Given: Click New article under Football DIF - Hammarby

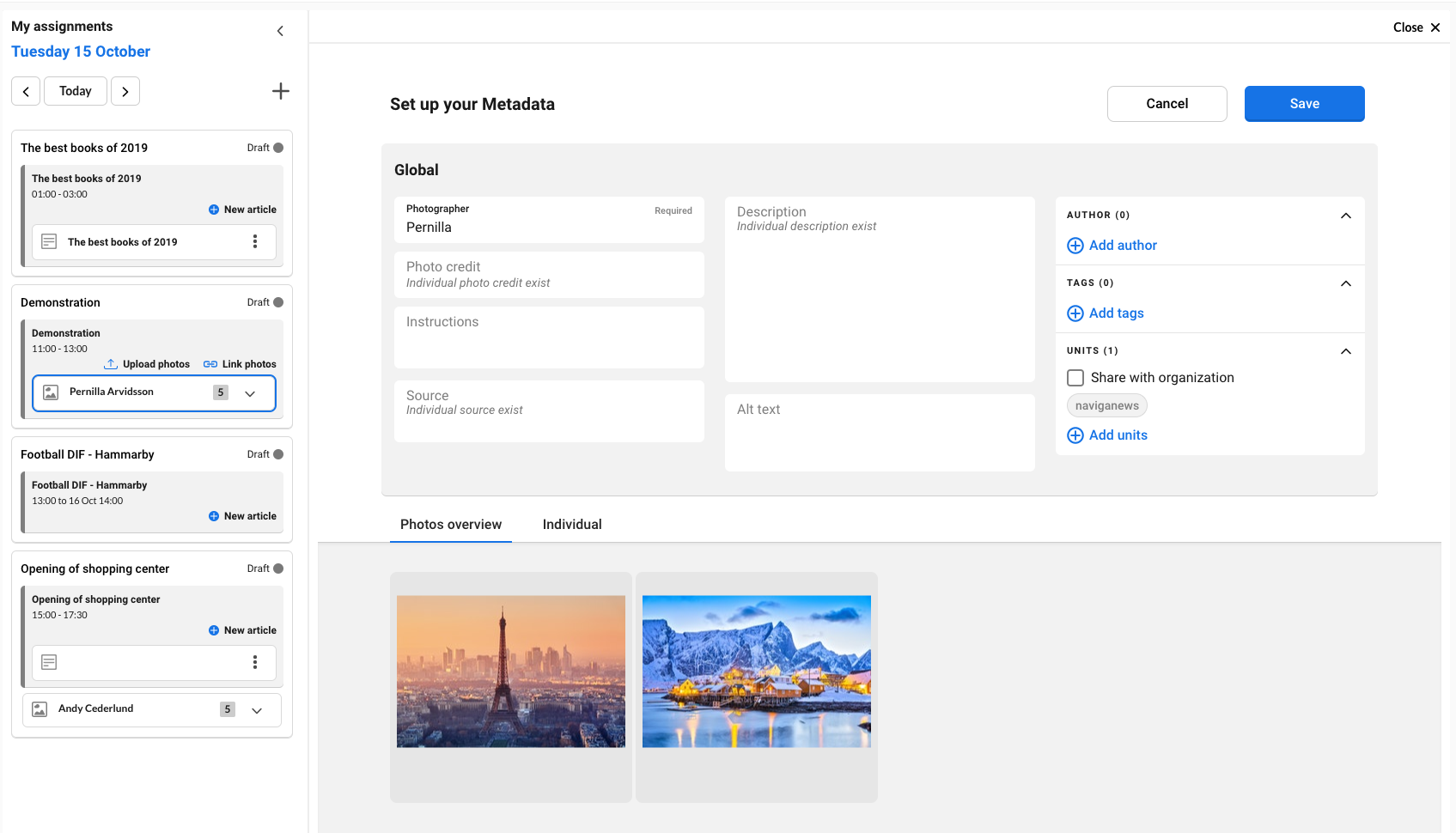Looking at the screenshot, I should coord(242,516).
